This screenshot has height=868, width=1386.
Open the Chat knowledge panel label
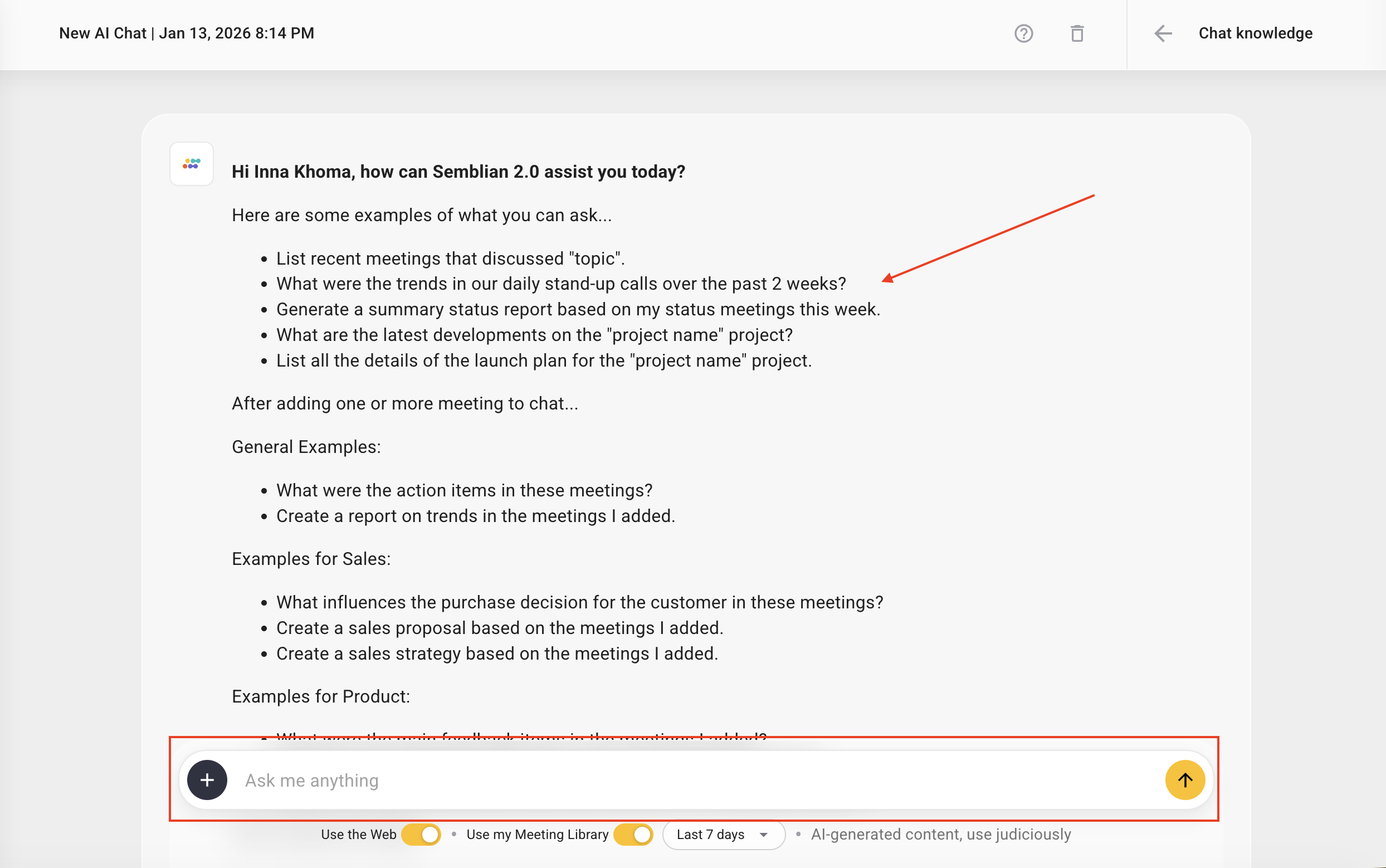[x=1255, y=33]
